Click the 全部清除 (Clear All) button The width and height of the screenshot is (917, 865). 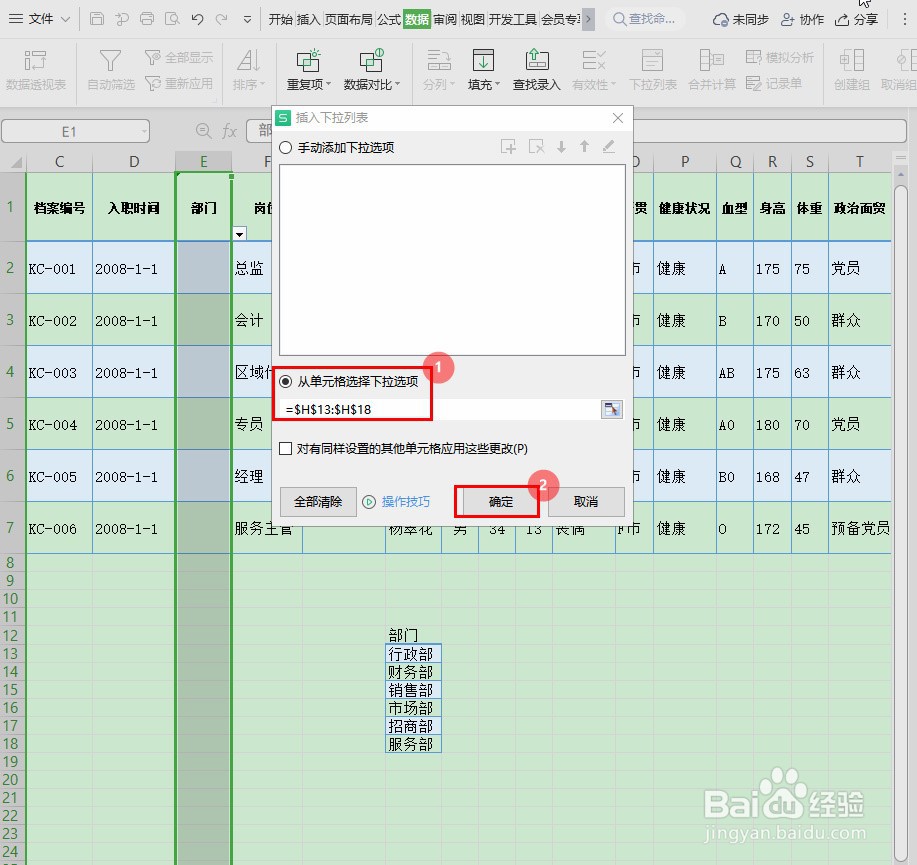(x=318, y=502)
